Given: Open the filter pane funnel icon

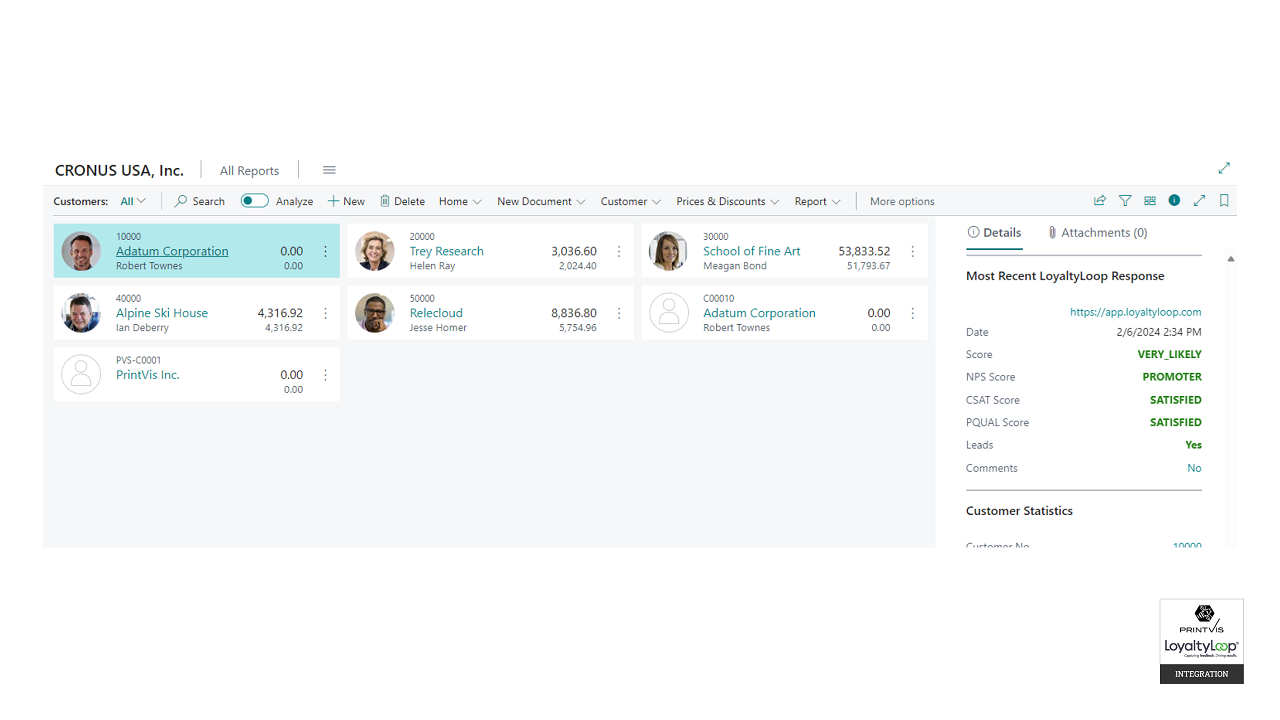Looking at the screenshot, I should [x=1125, y=201].
